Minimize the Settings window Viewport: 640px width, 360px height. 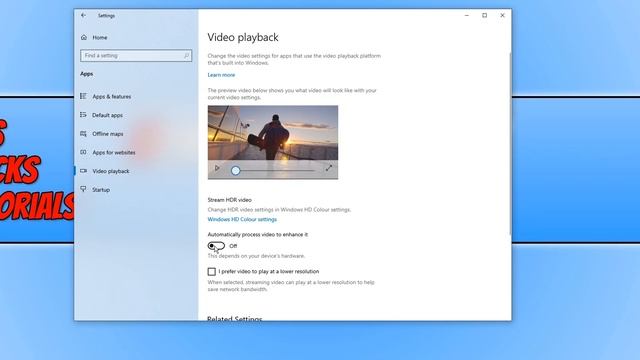coord(467,16)
